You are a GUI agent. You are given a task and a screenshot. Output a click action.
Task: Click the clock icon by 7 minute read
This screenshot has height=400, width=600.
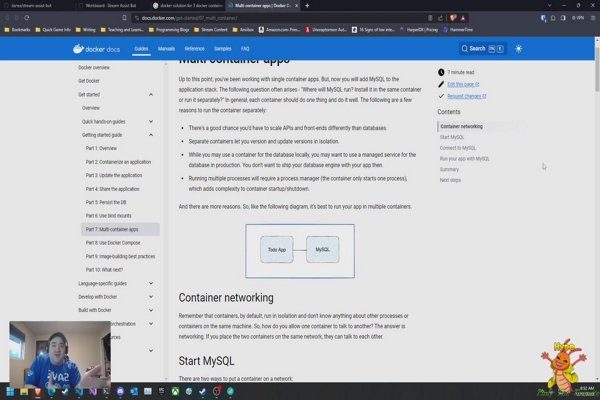(441, 72)
